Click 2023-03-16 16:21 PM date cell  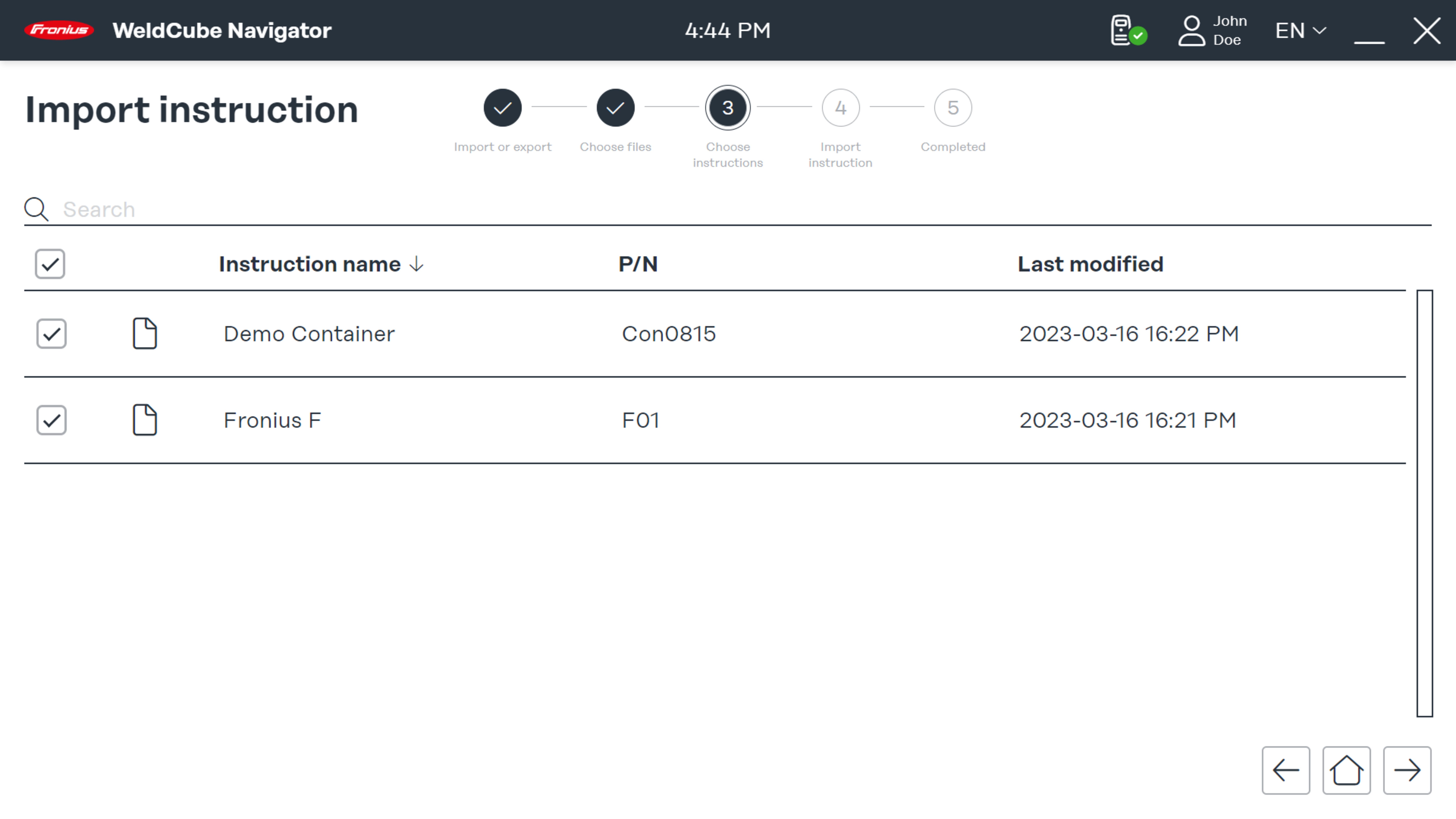coord(1128,420)
